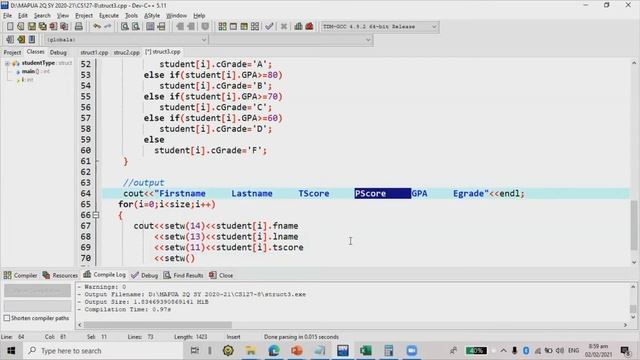Click the Replace toolbar icon

pos(136,27)
